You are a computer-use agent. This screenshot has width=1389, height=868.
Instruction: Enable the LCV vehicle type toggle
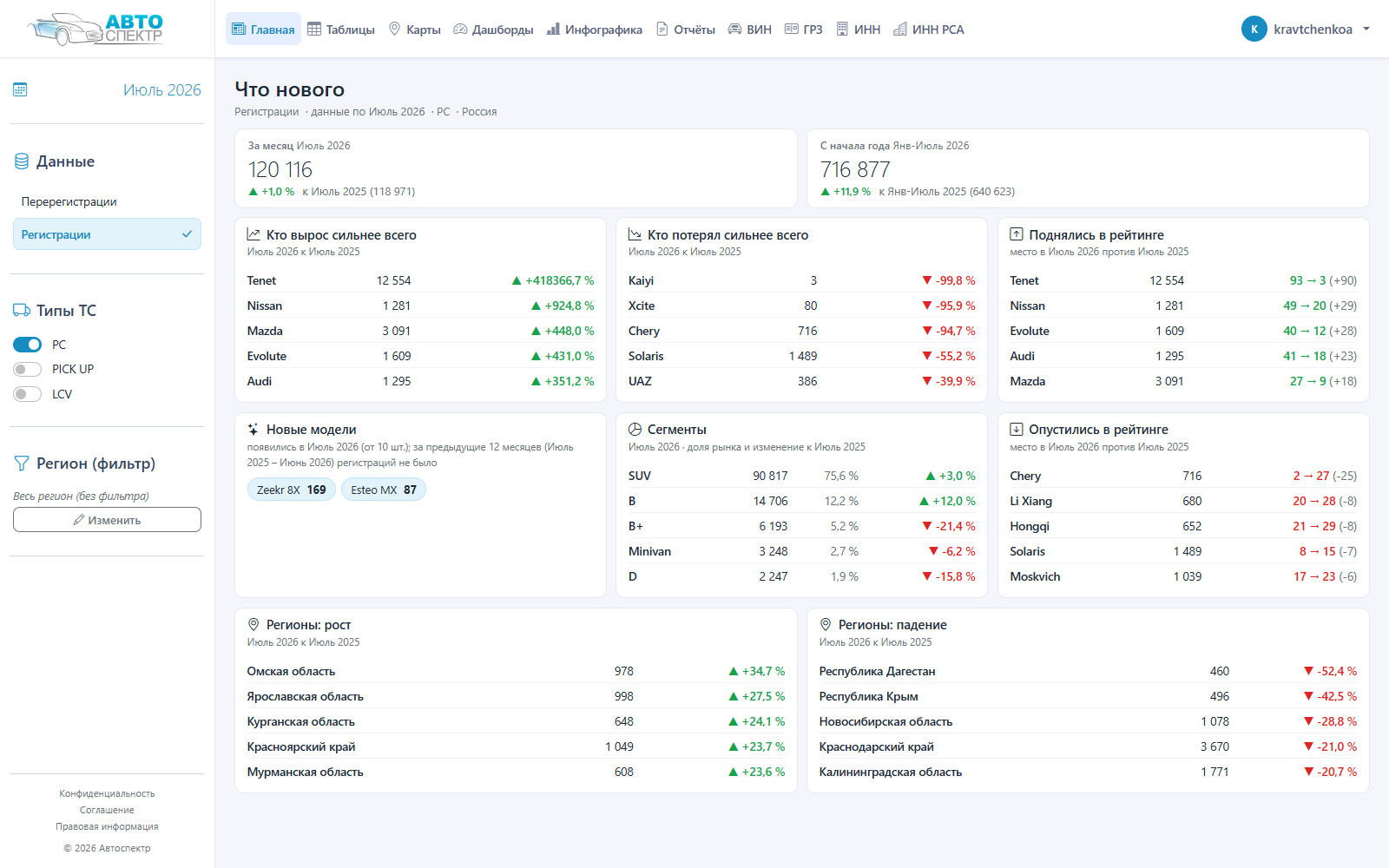pyautogui.click(x=27, y=394)
